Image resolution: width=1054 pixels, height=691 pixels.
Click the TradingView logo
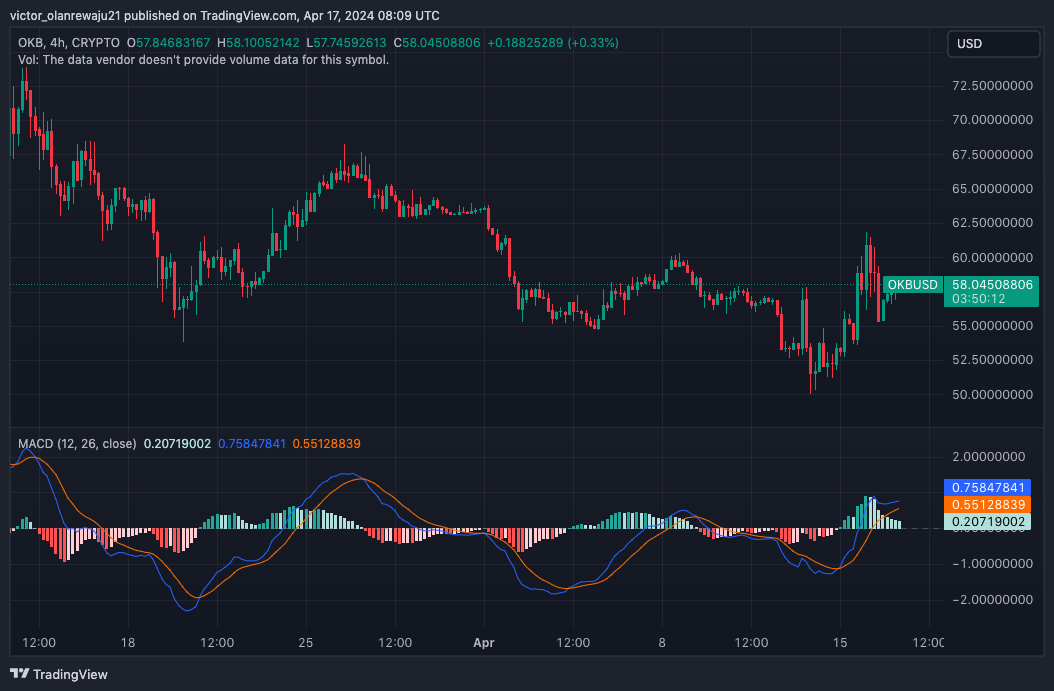(59, 674)
